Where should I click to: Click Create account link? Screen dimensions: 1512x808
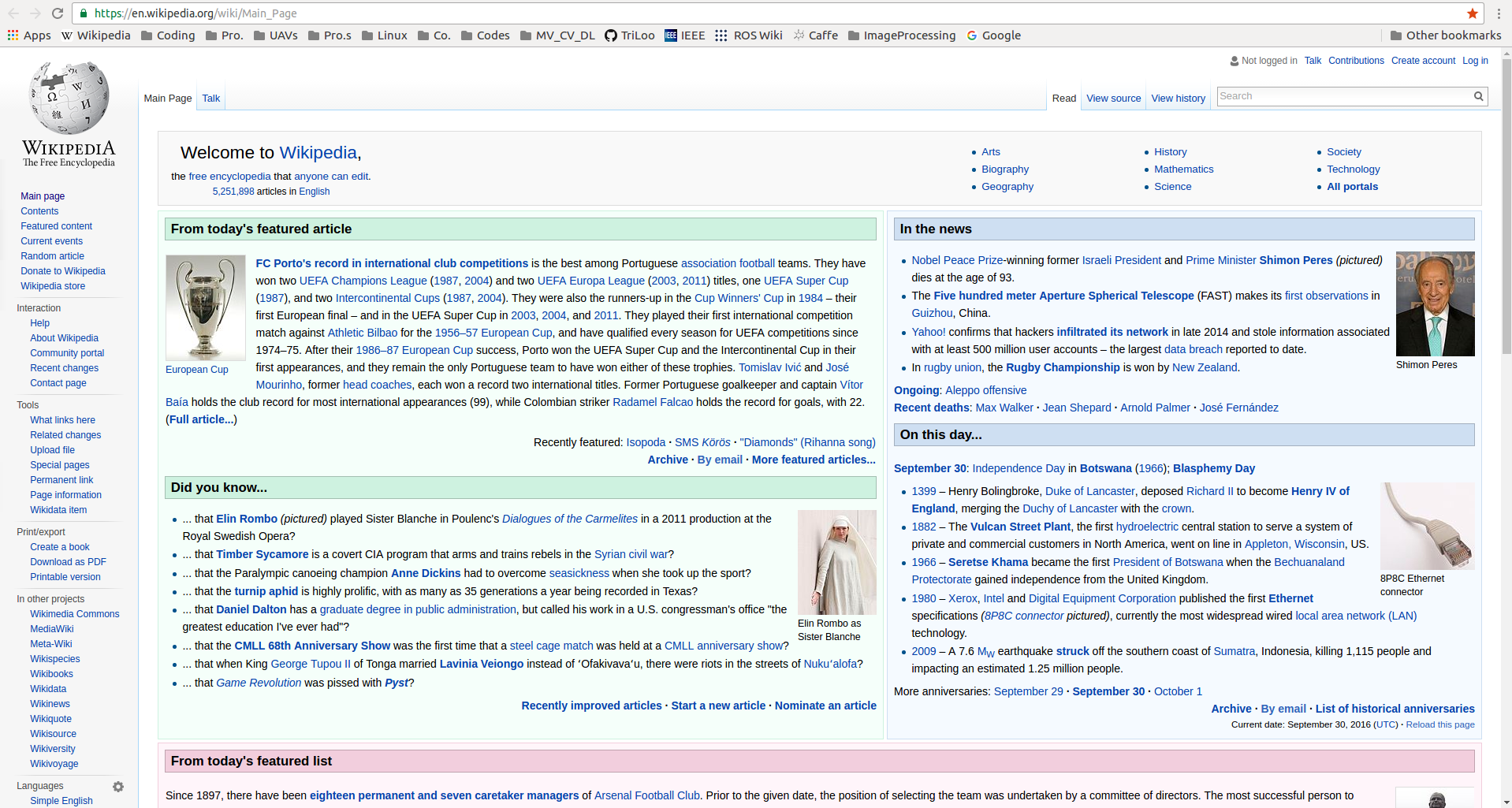(x=1424, y=61)
